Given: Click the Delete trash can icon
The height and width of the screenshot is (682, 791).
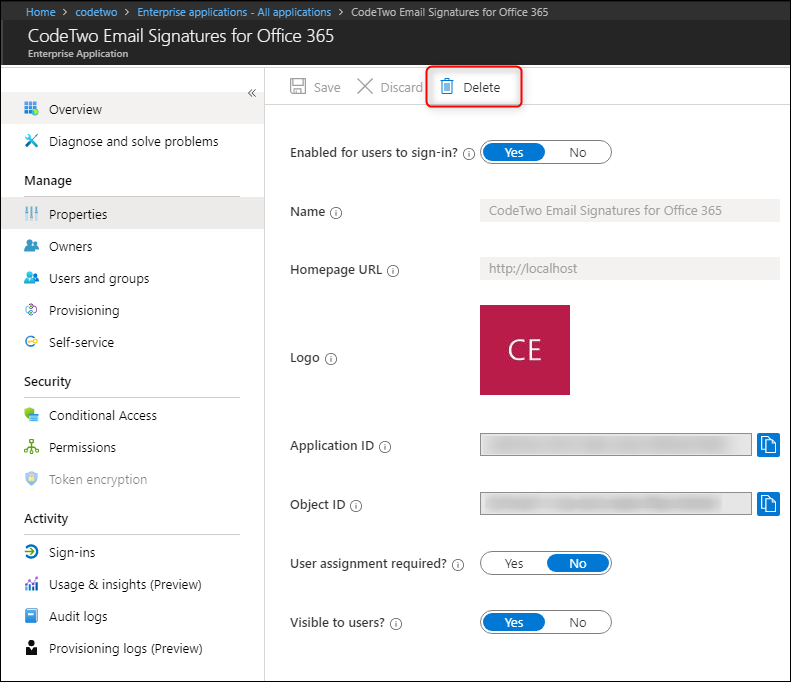Looking at the screenshot, I should click(447, 87).
